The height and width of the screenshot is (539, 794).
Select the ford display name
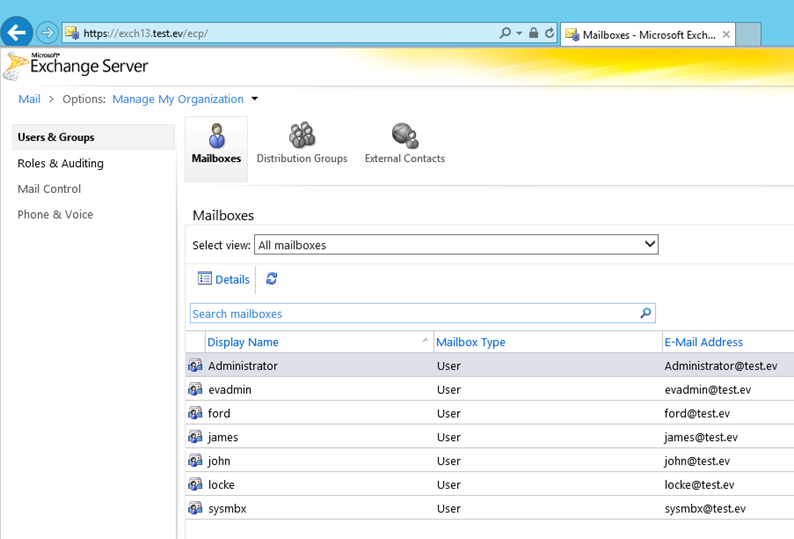[219, 413]
